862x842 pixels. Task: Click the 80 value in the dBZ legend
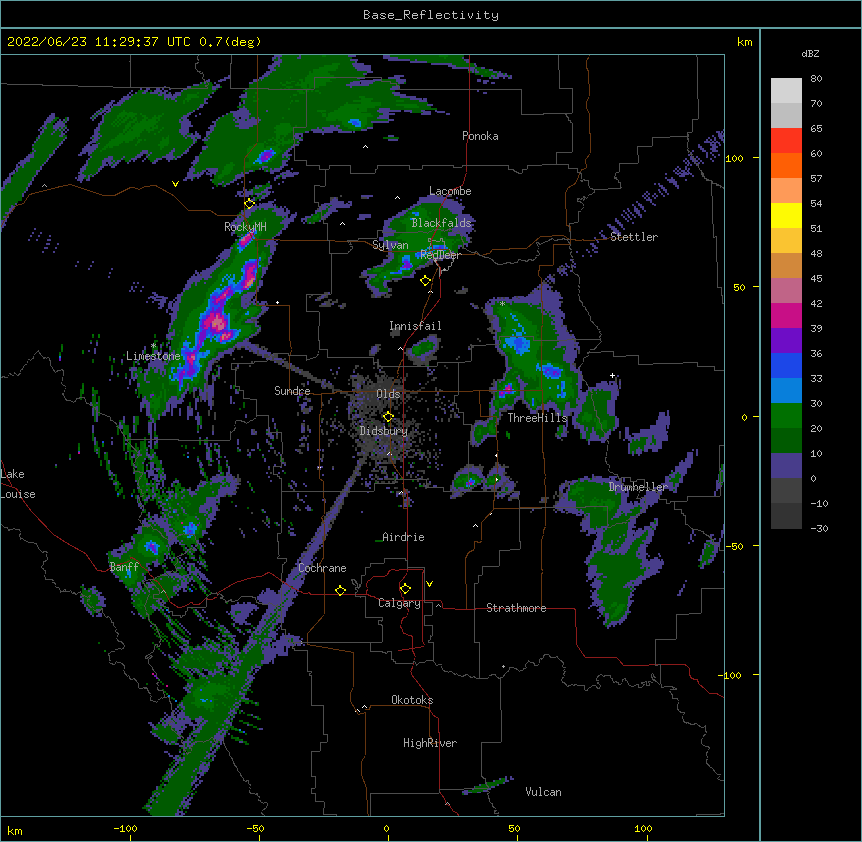pos(816,79)
